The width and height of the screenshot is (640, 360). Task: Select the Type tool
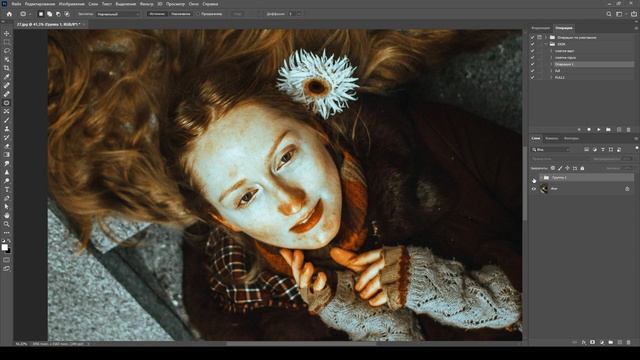[7, 189]
